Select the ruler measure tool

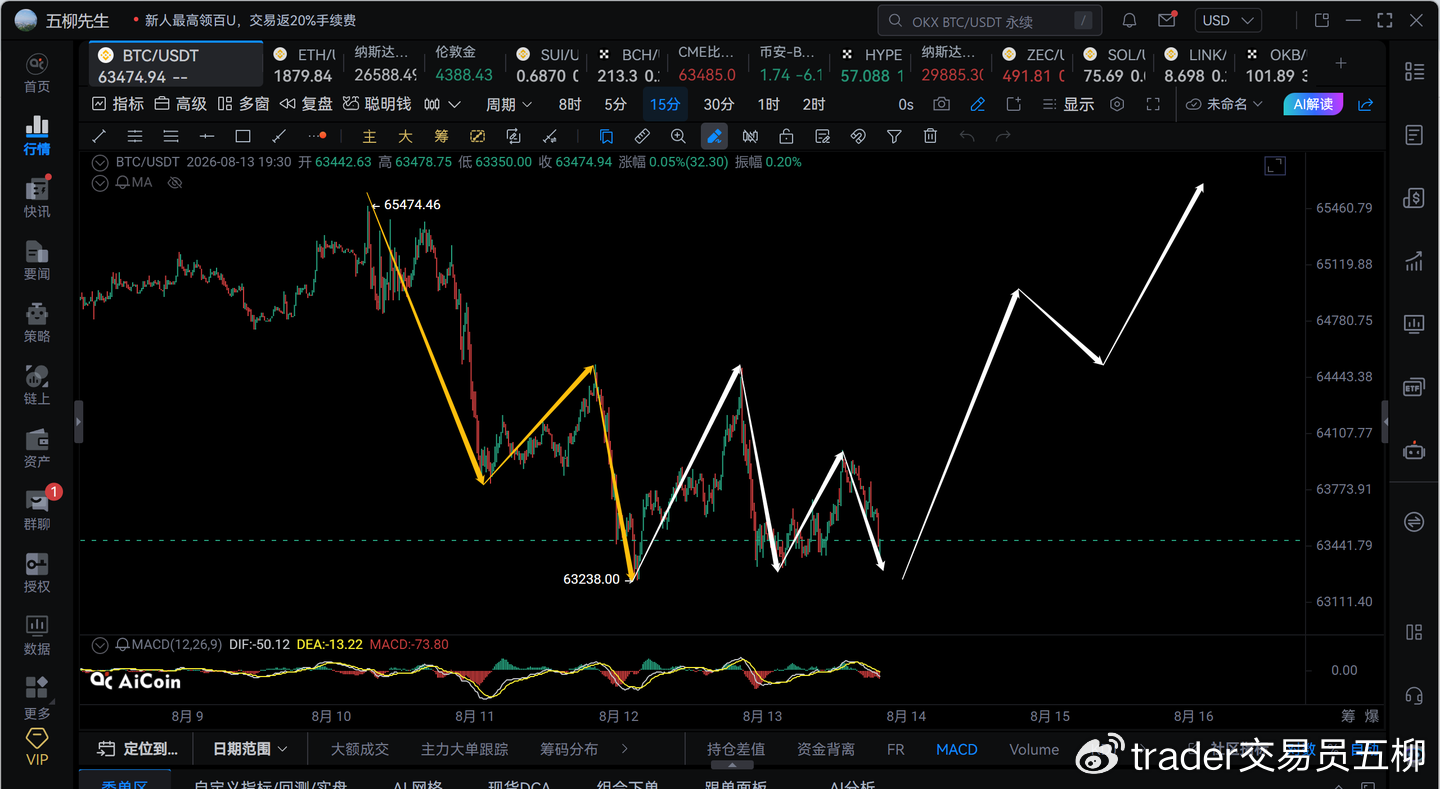tap(642, 136)
